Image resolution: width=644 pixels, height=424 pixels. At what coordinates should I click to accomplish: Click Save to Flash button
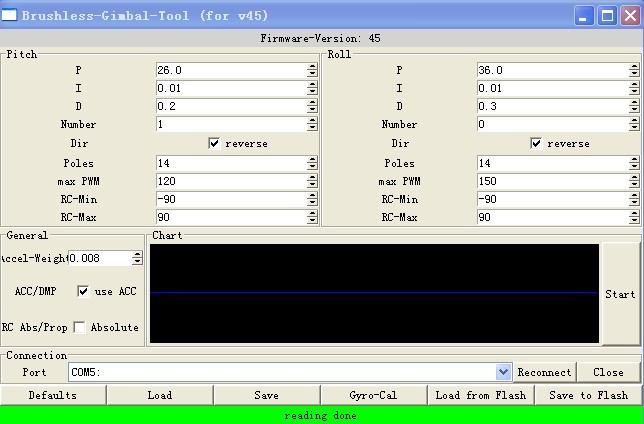tap(589, 395)
